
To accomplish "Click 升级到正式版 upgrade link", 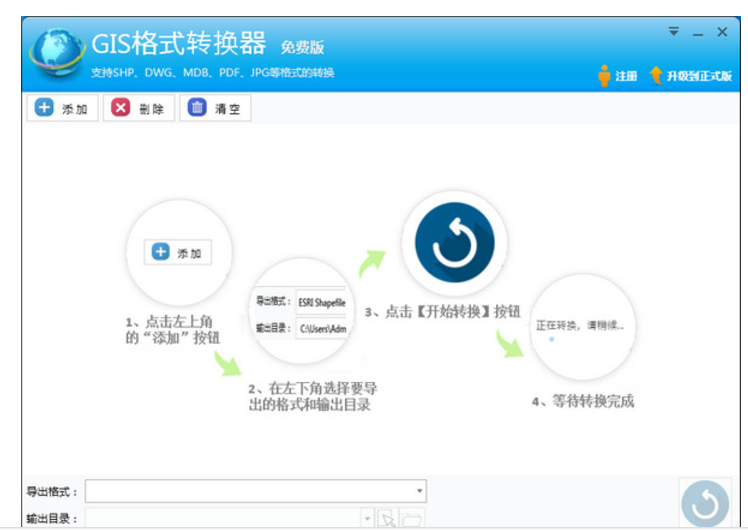I will (x=698, y=76).
